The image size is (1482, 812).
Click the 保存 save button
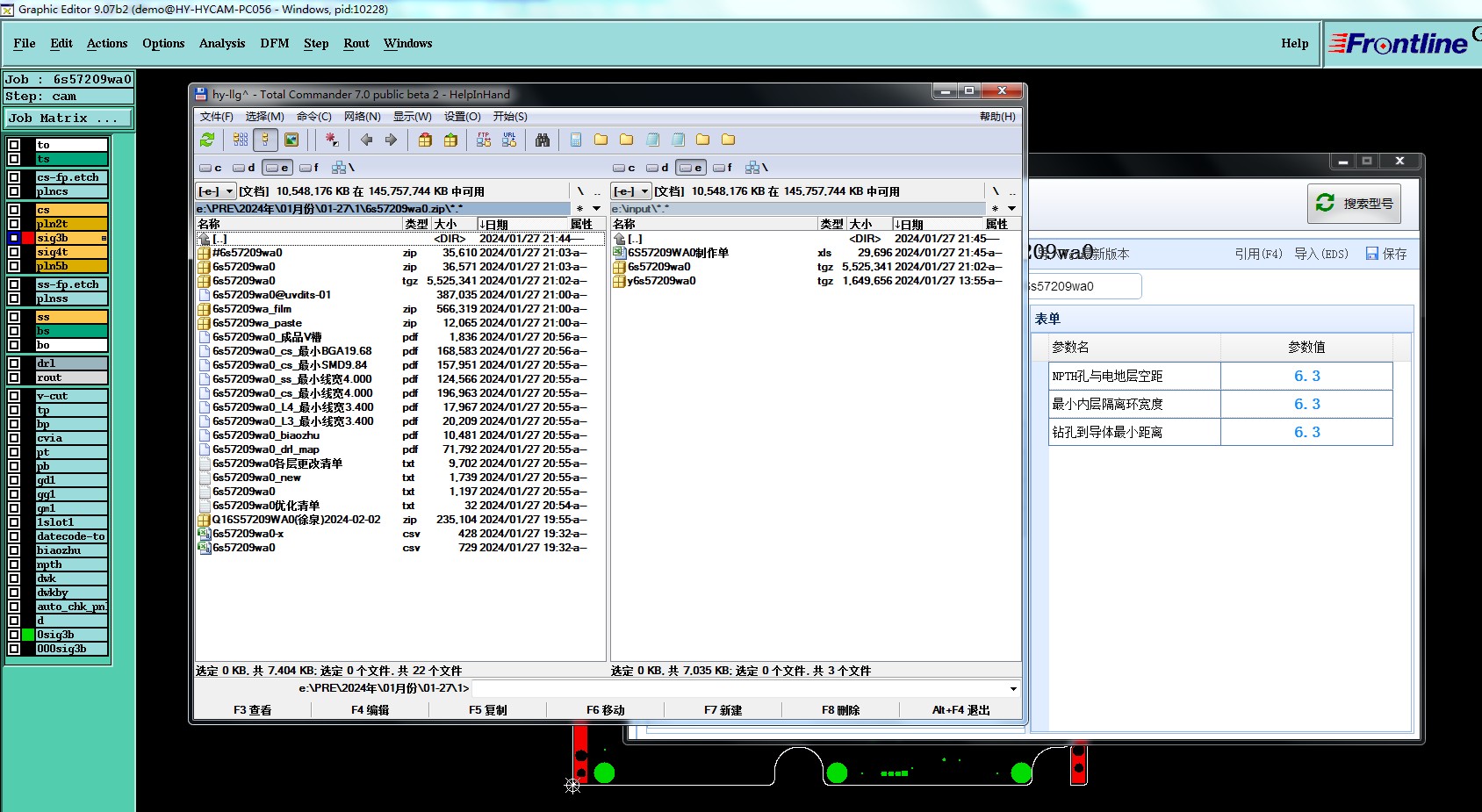click(x=1386, y=254)
